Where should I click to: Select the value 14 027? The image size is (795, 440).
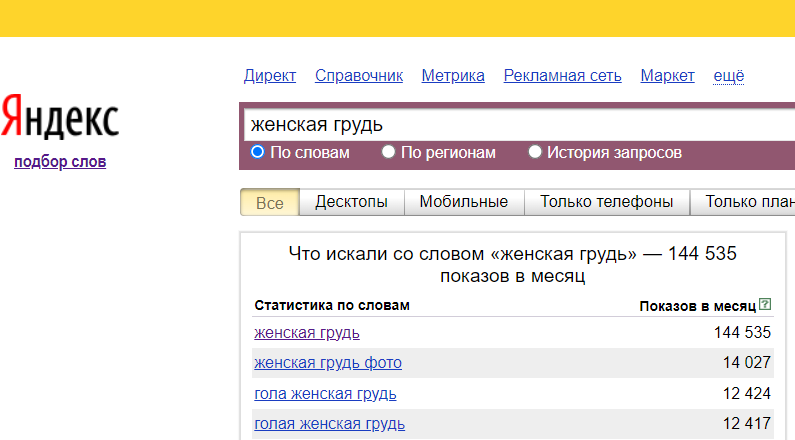[x=747, y=363]
